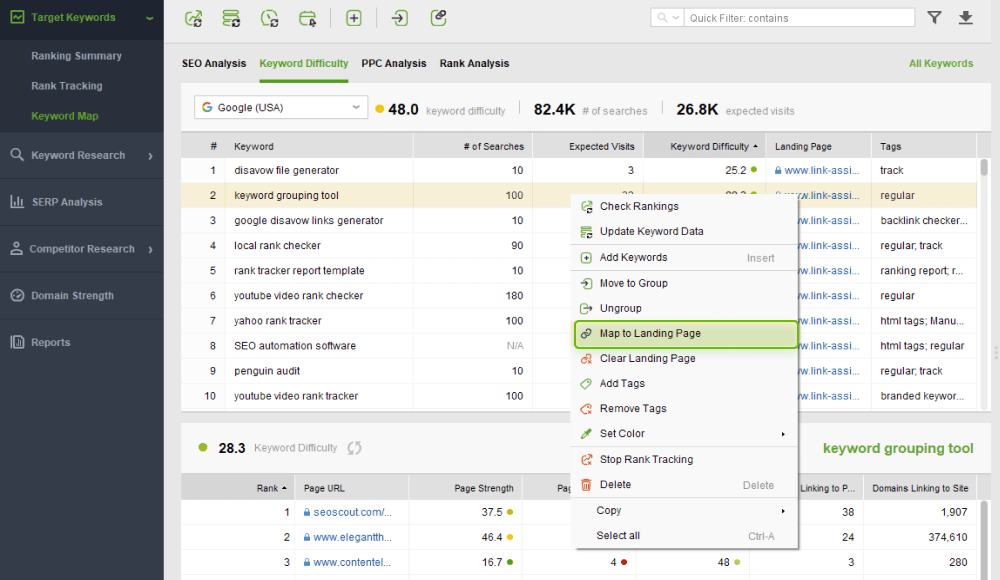Refresh keyword difficulty with the circular arrows icon
Screen dimensions: 1000x580
click(x=355, y=448)
